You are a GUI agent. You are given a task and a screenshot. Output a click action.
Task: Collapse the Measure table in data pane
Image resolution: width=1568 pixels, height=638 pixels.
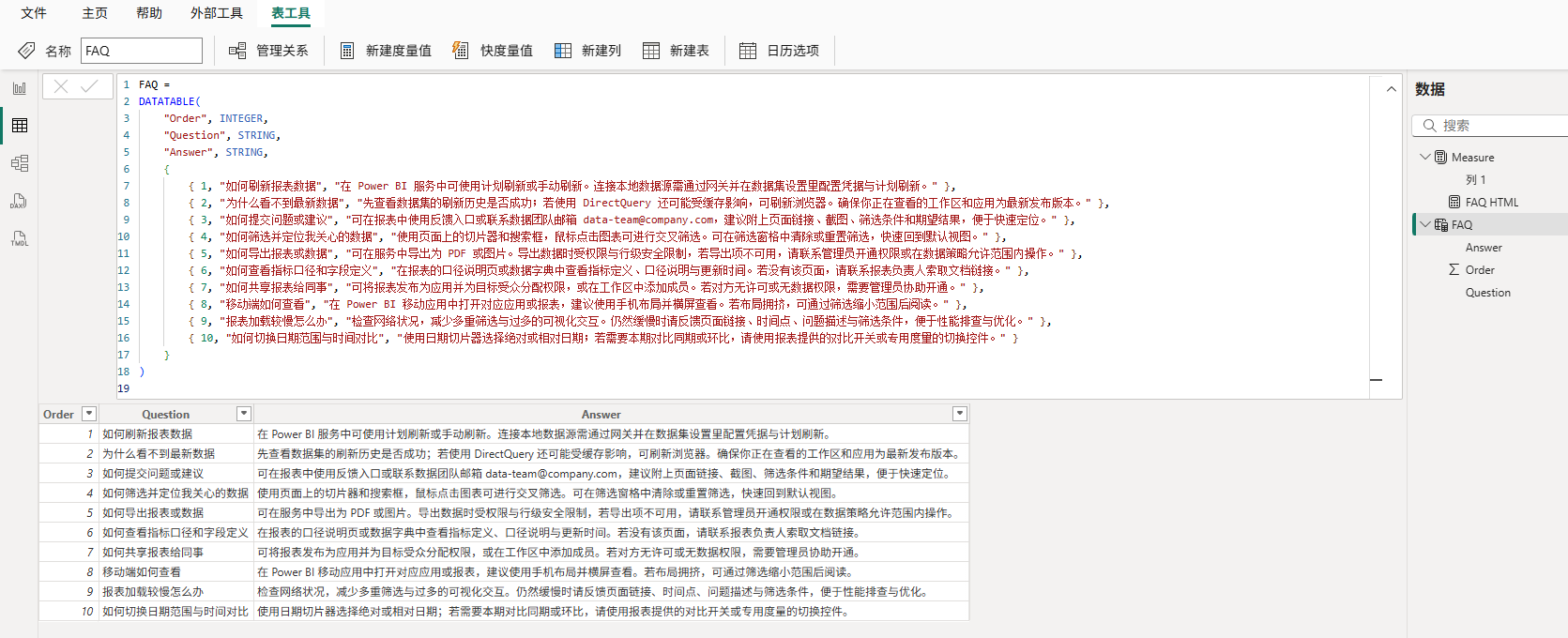[1425, 157]
